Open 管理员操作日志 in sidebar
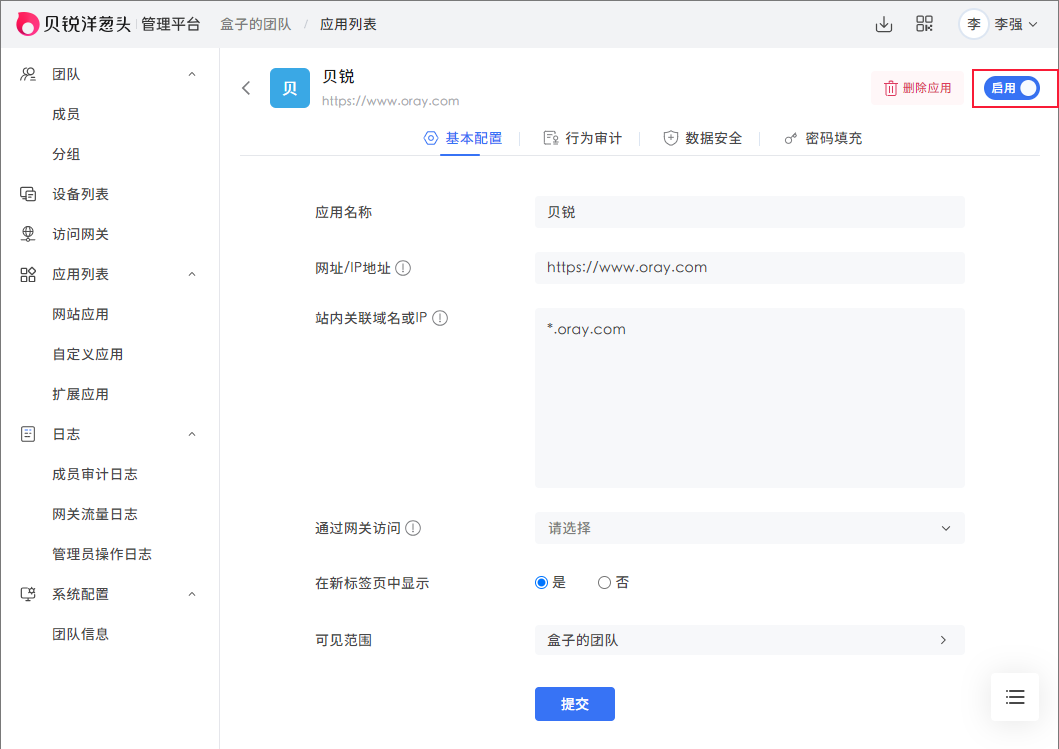1059x749 pixels. click(102, 554)
